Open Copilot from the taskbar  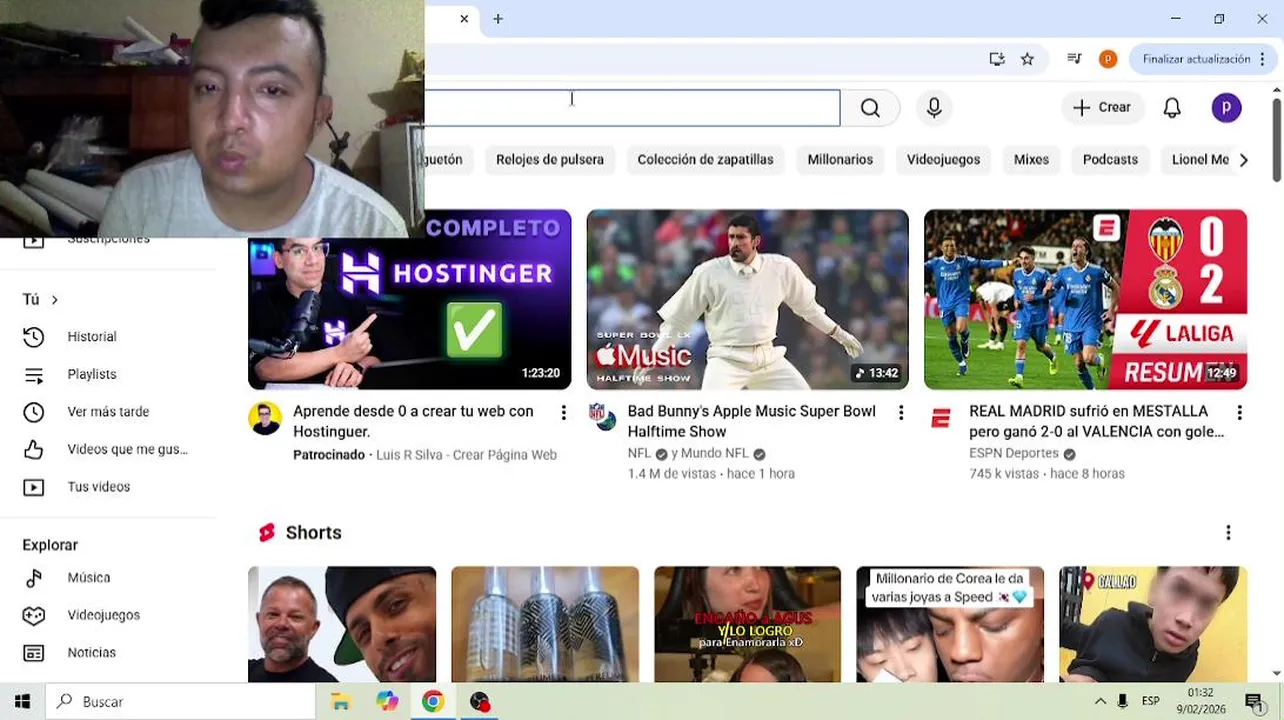[x=387, y=702]
